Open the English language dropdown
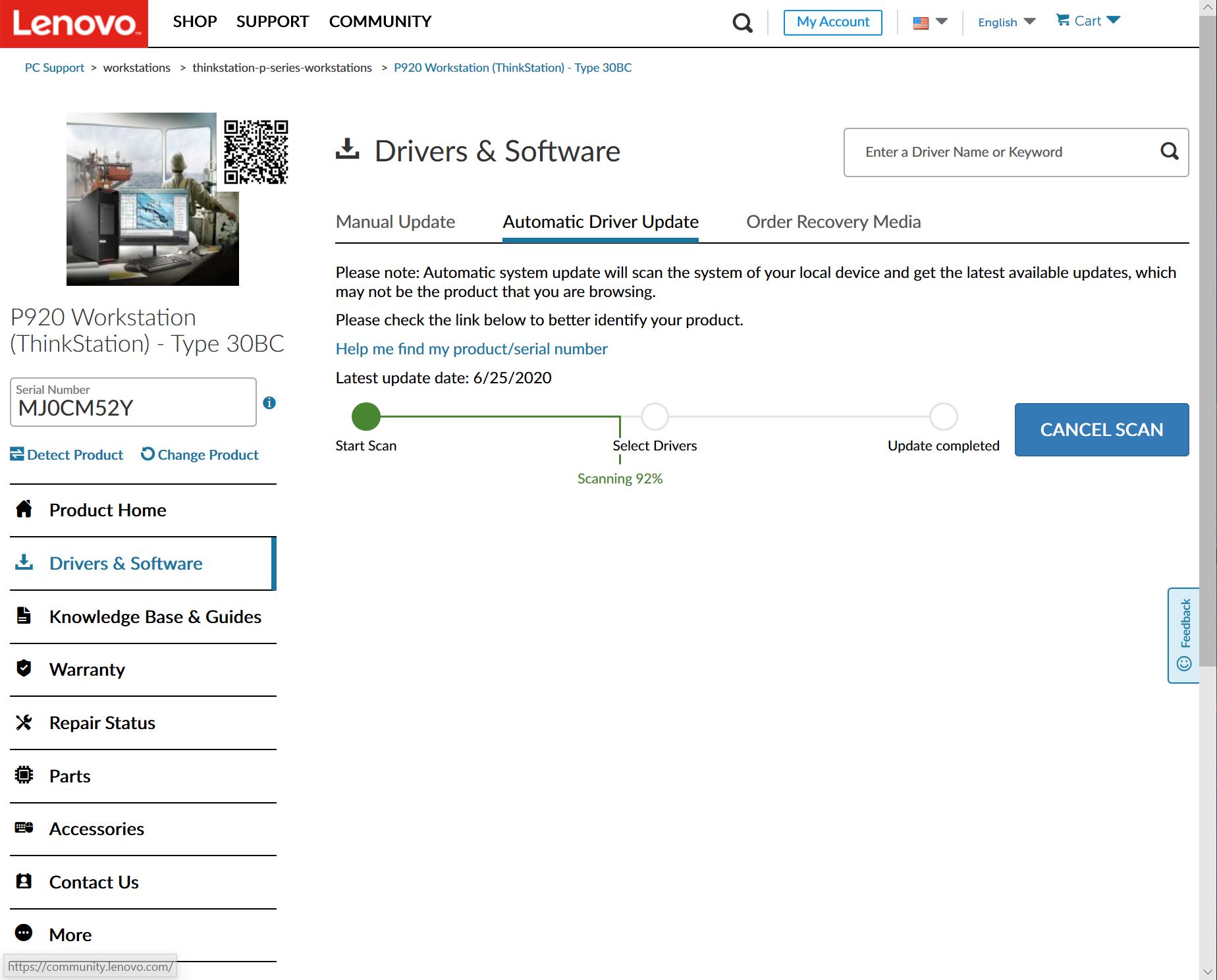This screenshot has height=980, width=1217. coord(1006,22)
